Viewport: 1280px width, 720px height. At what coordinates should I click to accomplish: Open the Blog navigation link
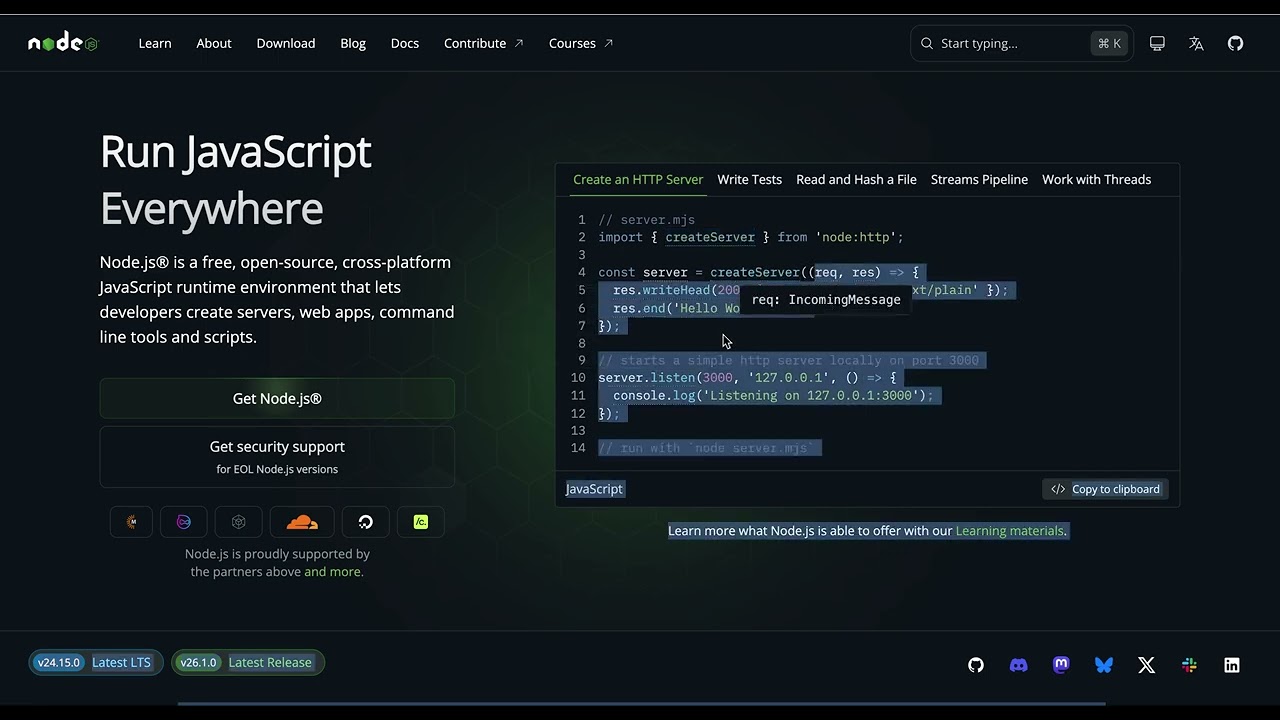tap(353, 43)
